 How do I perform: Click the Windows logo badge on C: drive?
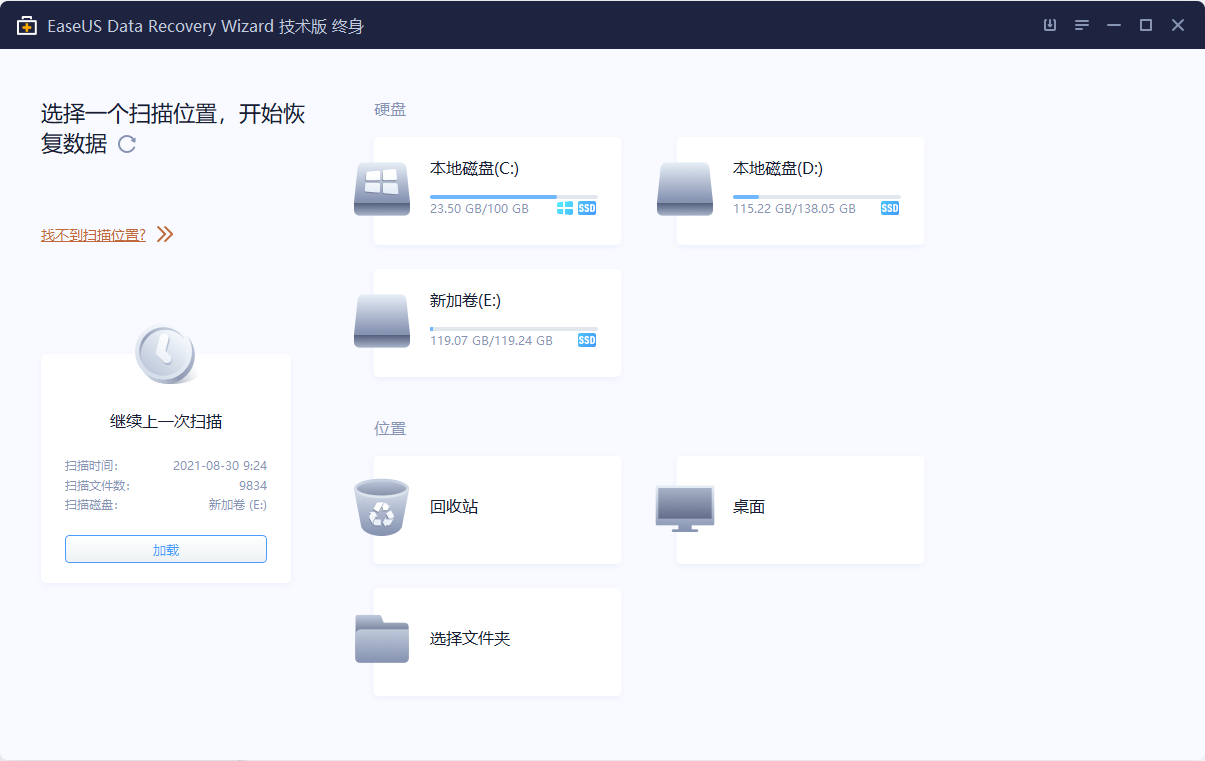[x=565, y=208]
